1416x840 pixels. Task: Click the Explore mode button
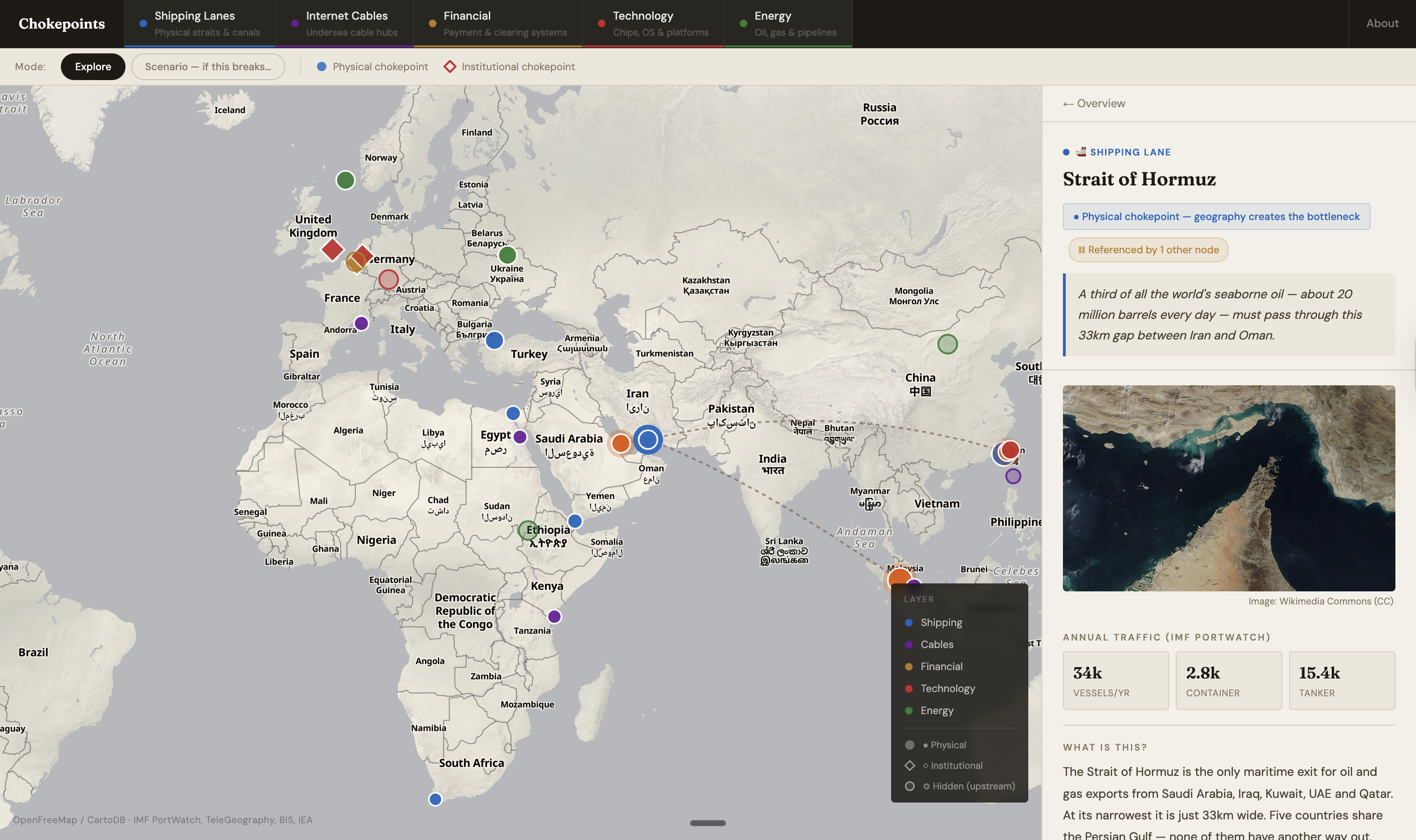click(x=93, y=66)
